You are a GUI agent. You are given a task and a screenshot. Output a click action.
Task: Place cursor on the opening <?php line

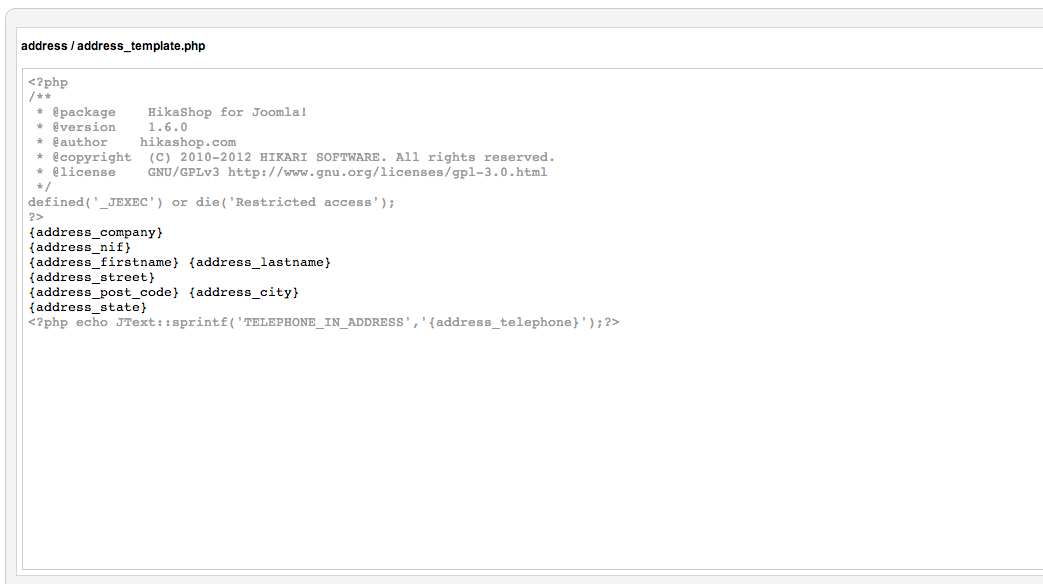click(x=48, y=82)
